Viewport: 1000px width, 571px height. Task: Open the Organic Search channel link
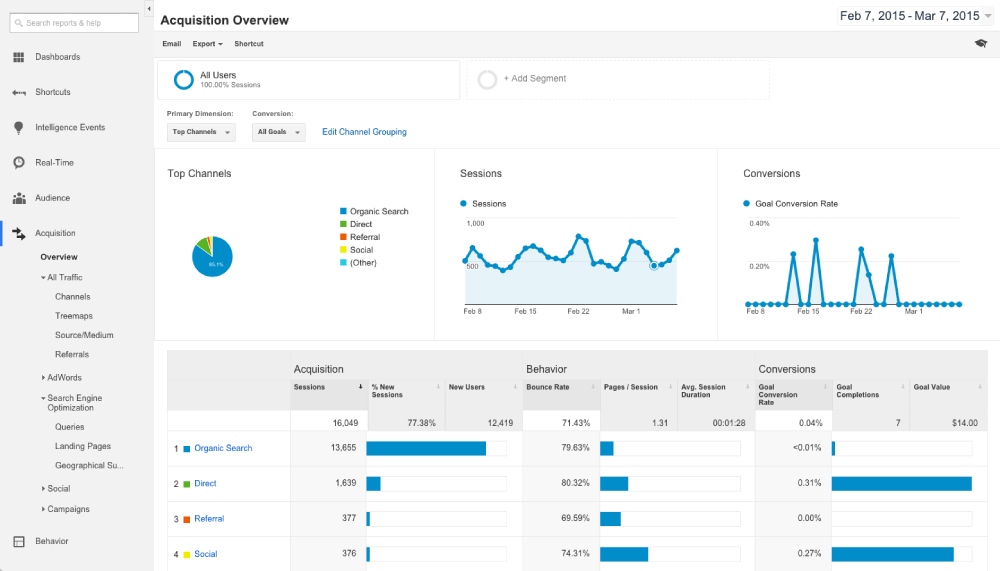223,449
